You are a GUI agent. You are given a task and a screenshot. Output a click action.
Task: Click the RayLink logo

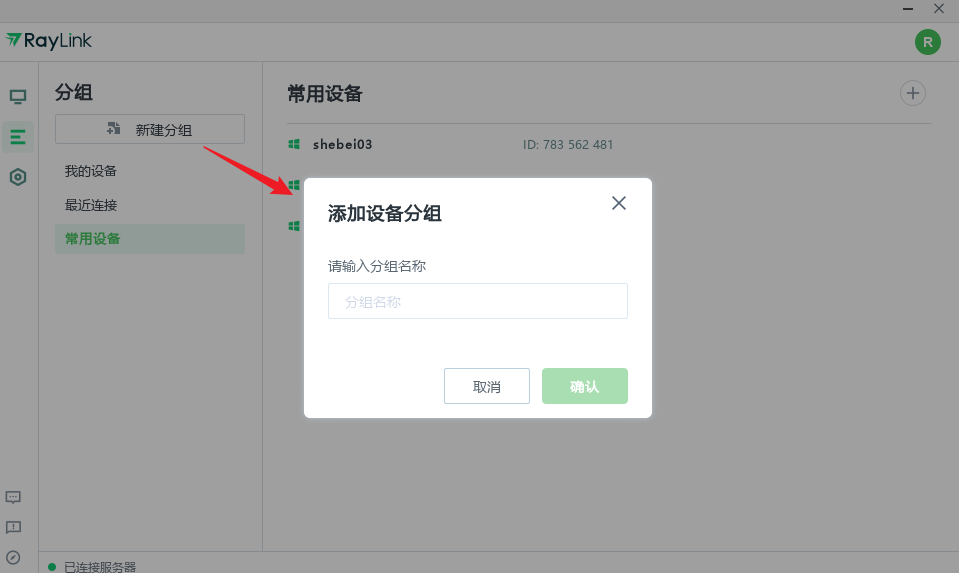click(49, 40)
